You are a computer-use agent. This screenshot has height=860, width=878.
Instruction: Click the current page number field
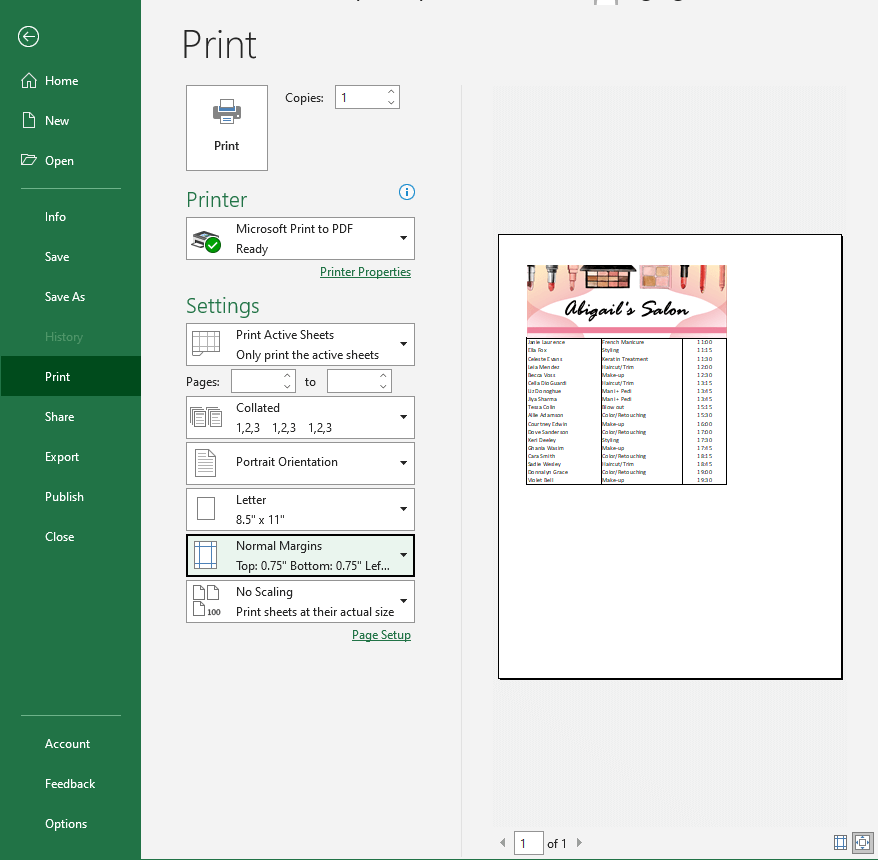528,843
